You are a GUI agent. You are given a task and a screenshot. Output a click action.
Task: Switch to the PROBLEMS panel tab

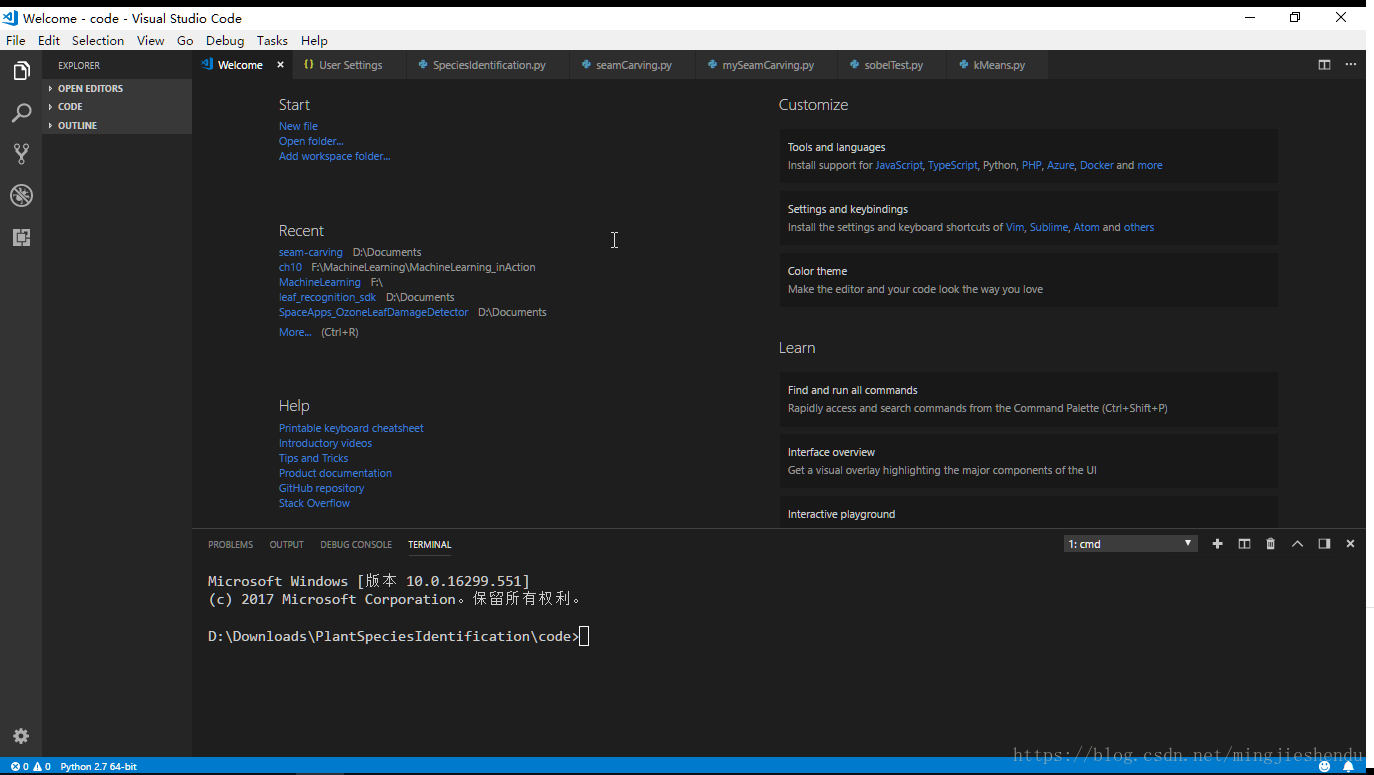pyautogui.click(x=230, y=545)
